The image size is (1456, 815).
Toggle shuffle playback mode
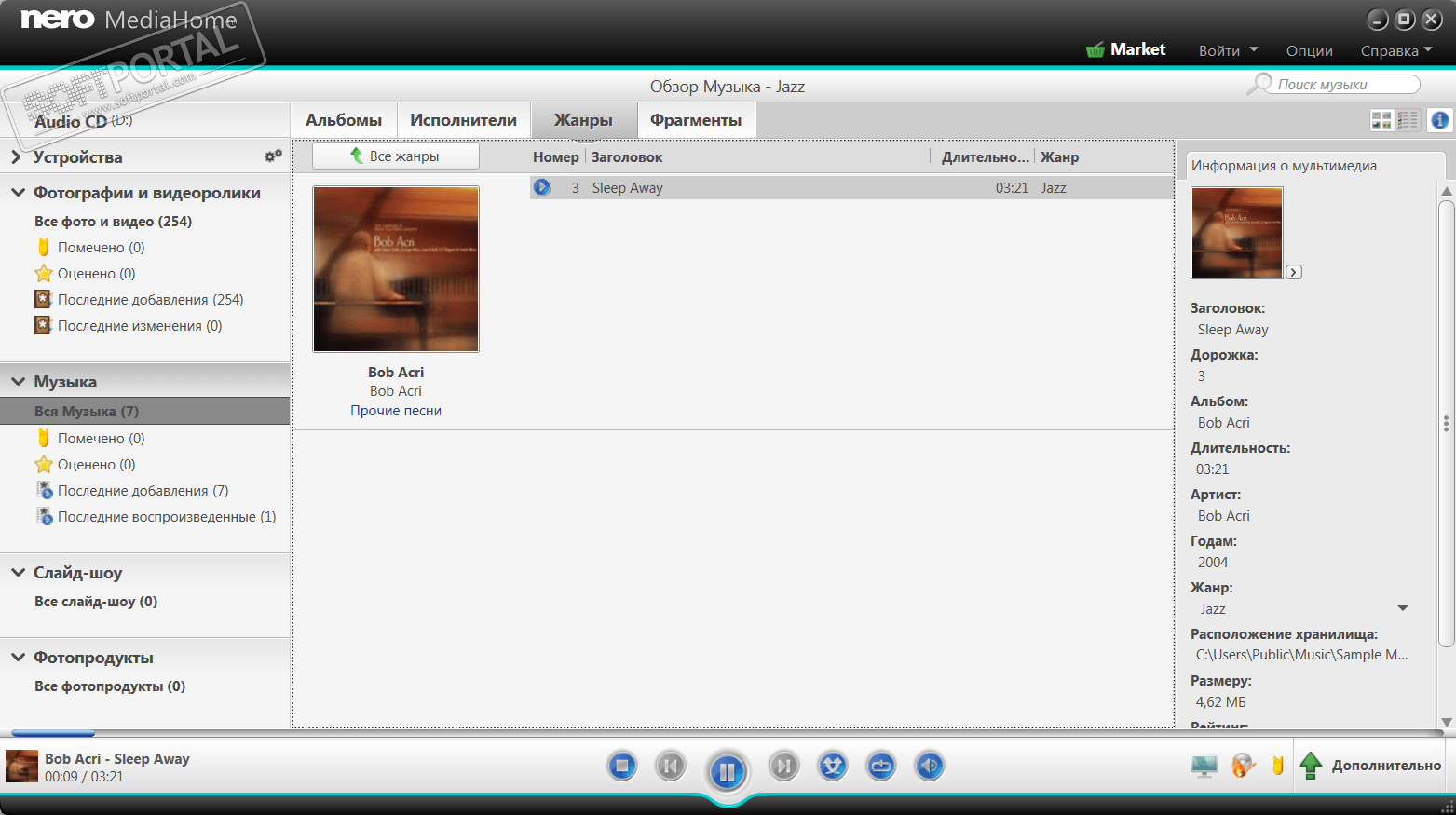click(x=833, y=767)
